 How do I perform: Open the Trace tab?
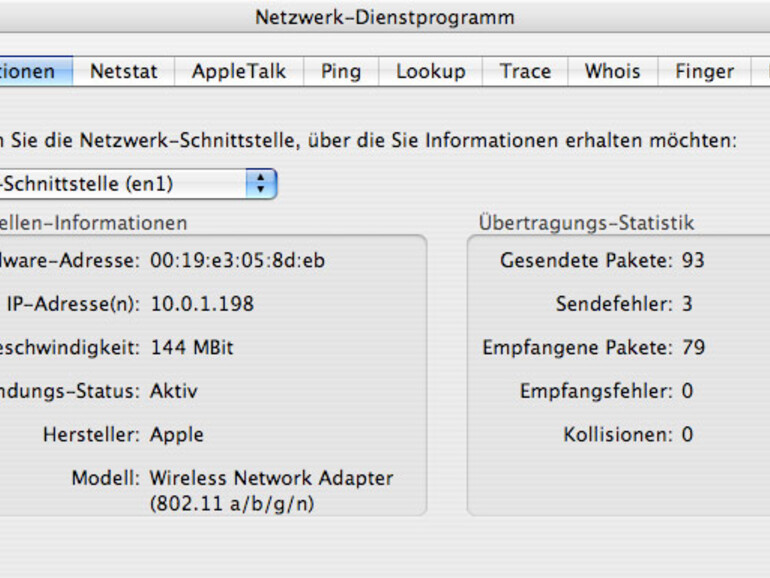pyautogui.click(x=525, y=71)
